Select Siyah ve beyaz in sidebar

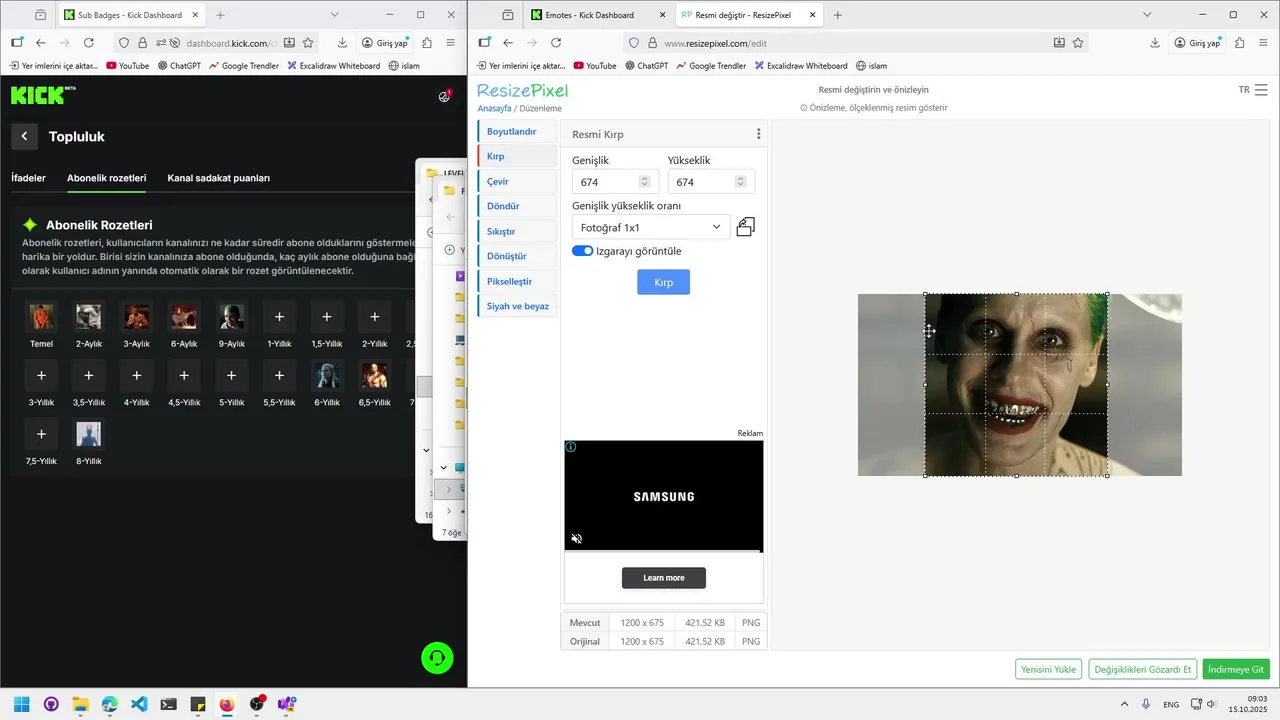pos(517,306)
